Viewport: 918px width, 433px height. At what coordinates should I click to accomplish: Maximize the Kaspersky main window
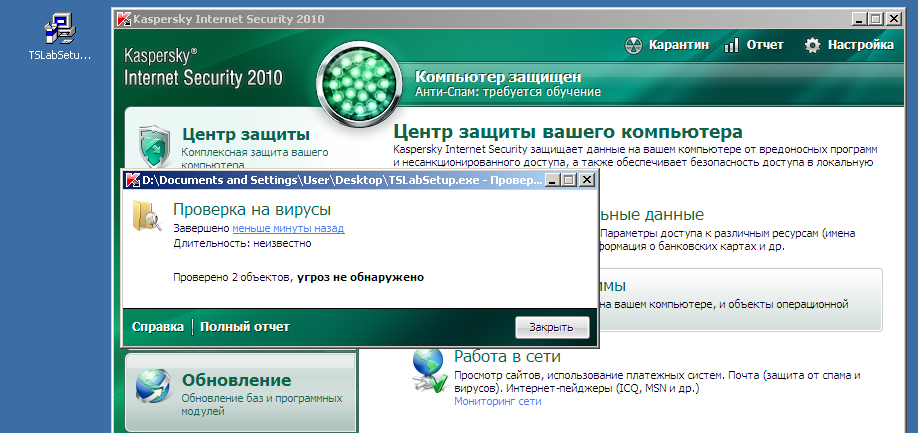pos(875,19)
